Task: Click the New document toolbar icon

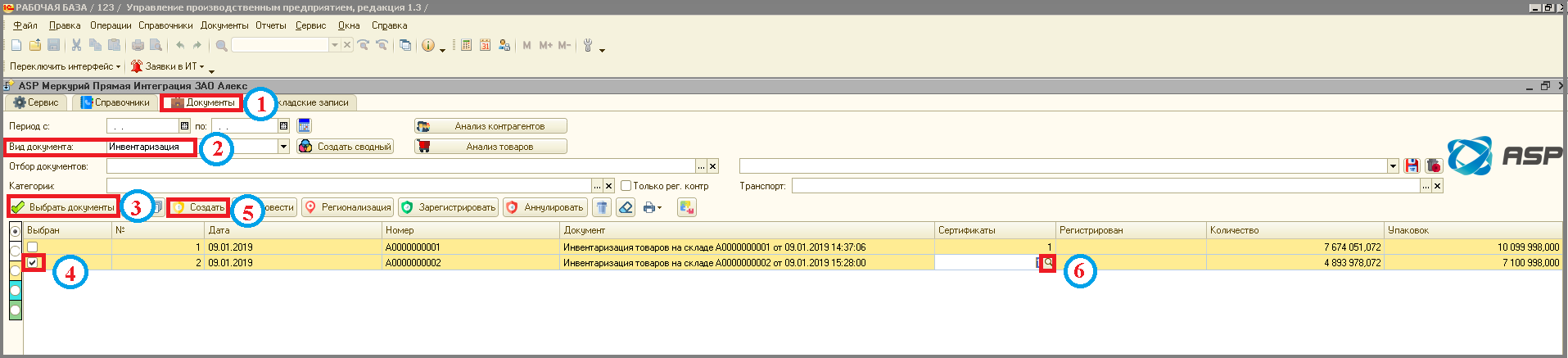Action: 16,45
